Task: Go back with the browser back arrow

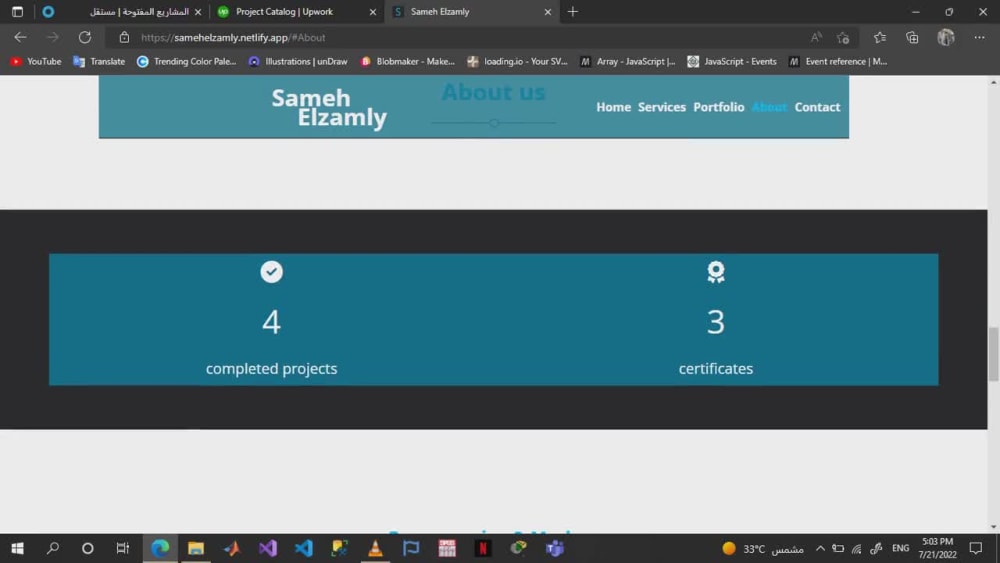Action: click(20, 38)
